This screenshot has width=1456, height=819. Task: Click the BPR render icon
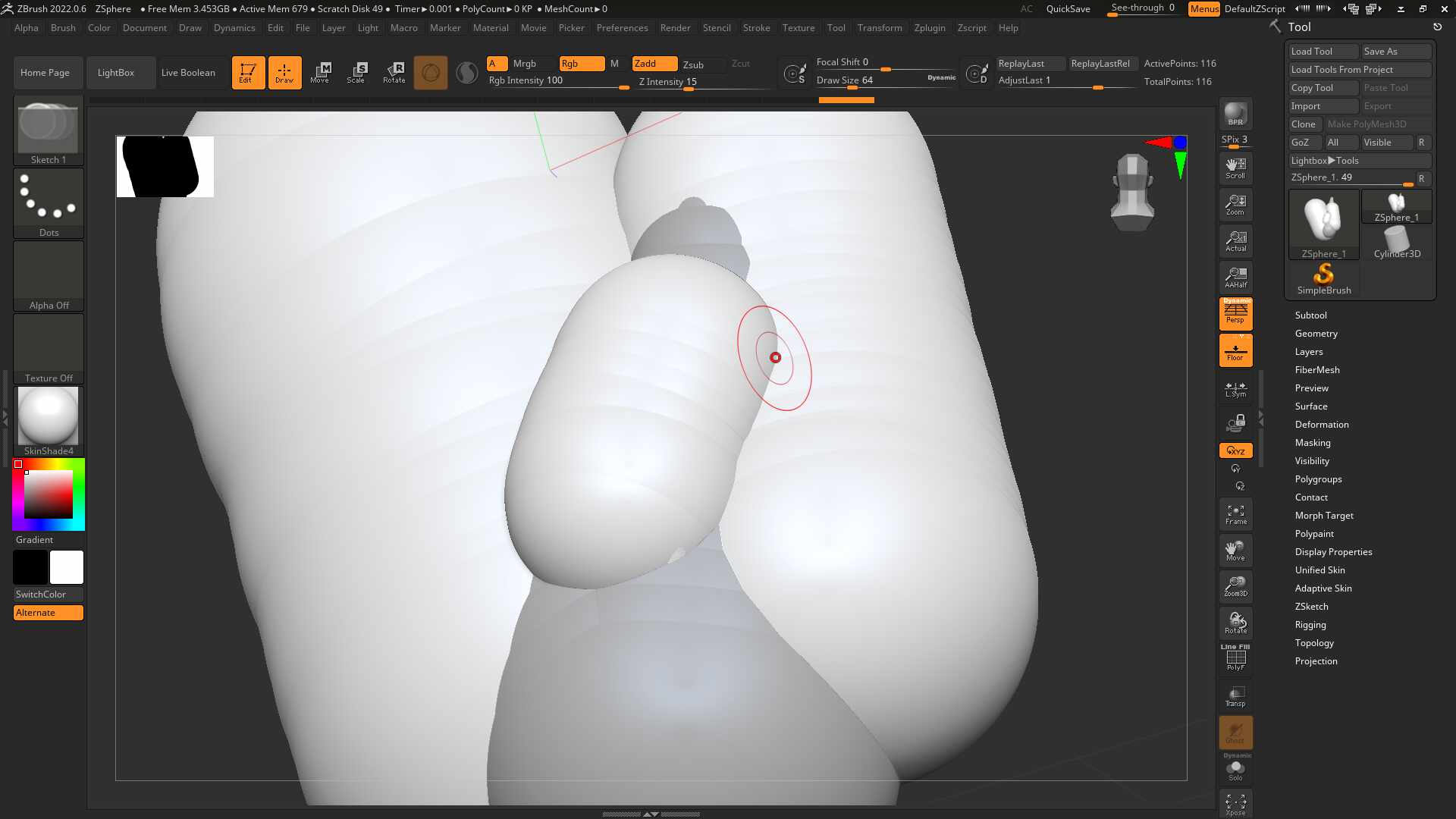1235,114
